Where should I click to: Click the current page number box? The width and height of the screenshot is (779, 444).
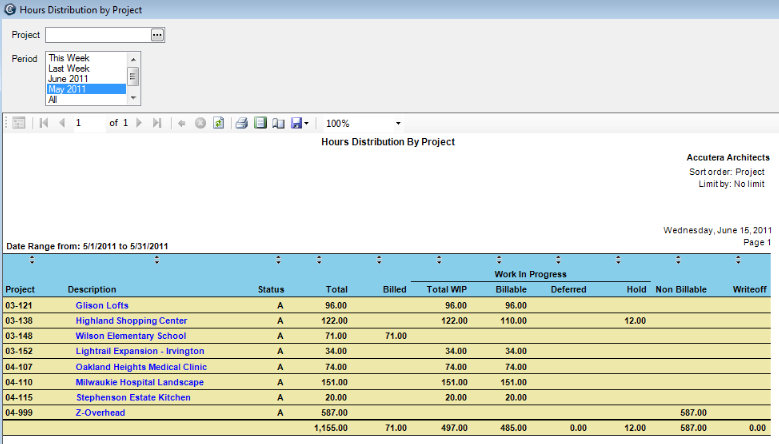pos(88,123)
